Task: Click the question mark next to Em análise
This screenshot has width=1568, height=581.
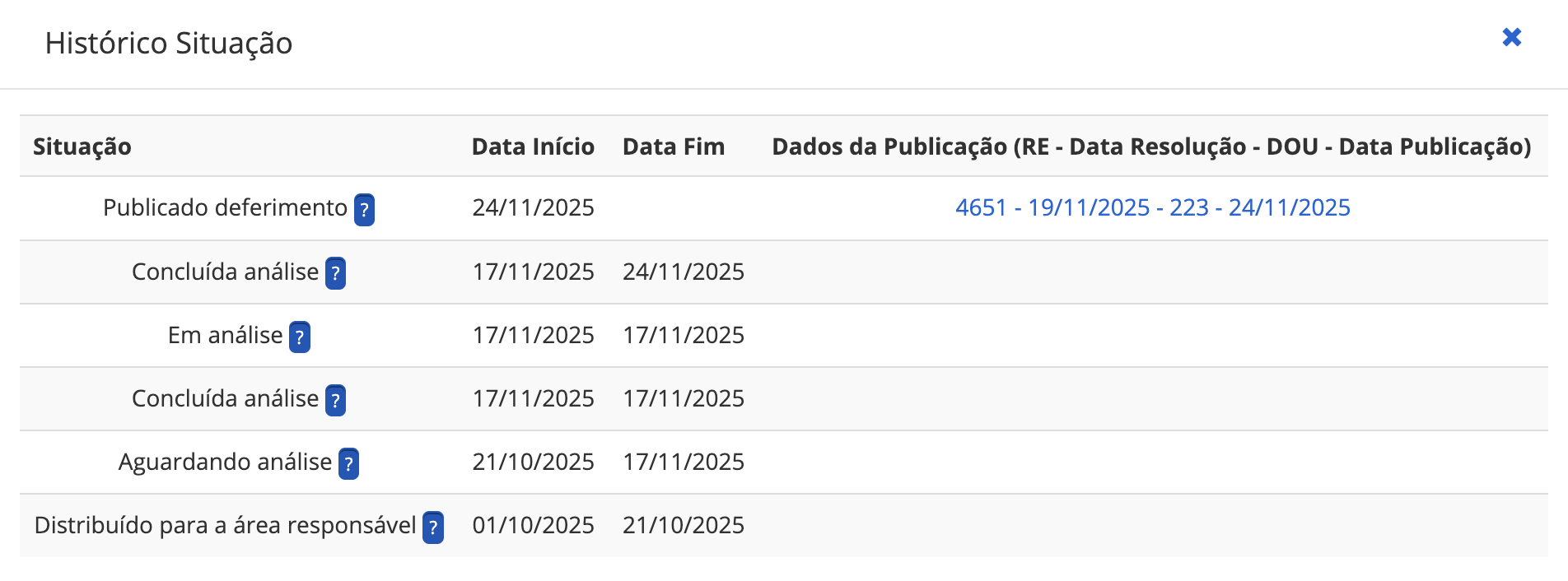Action: (300, 337)
